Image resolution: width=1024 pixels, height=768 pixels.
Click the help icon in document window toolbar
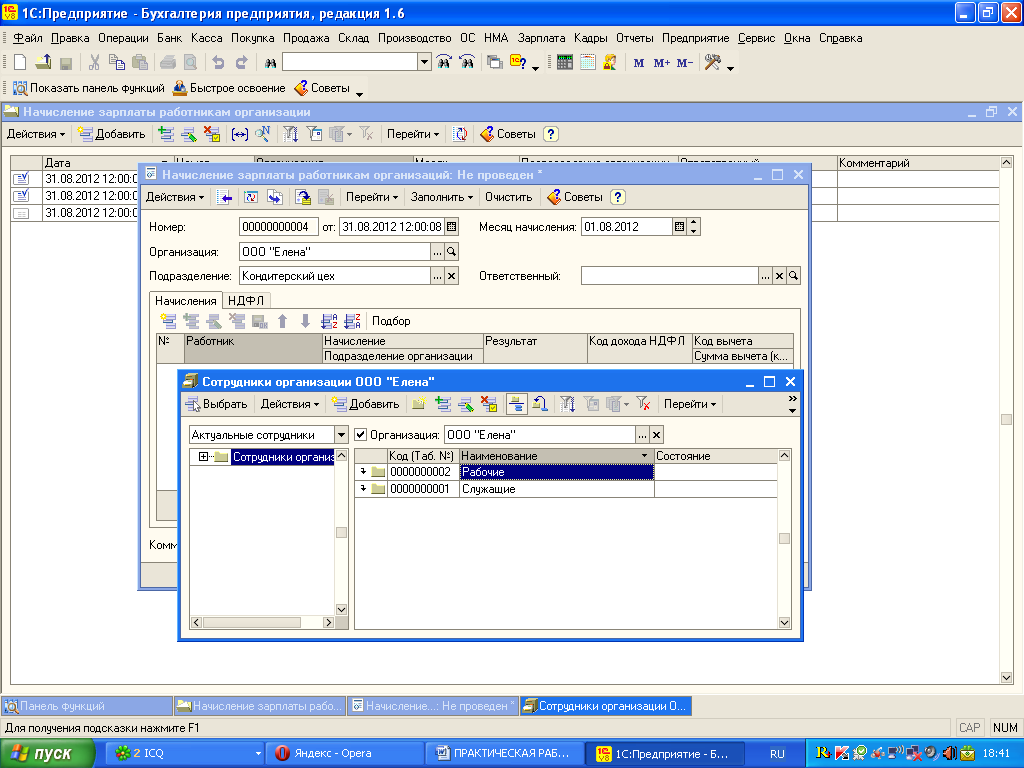click(x=618, y=197)
